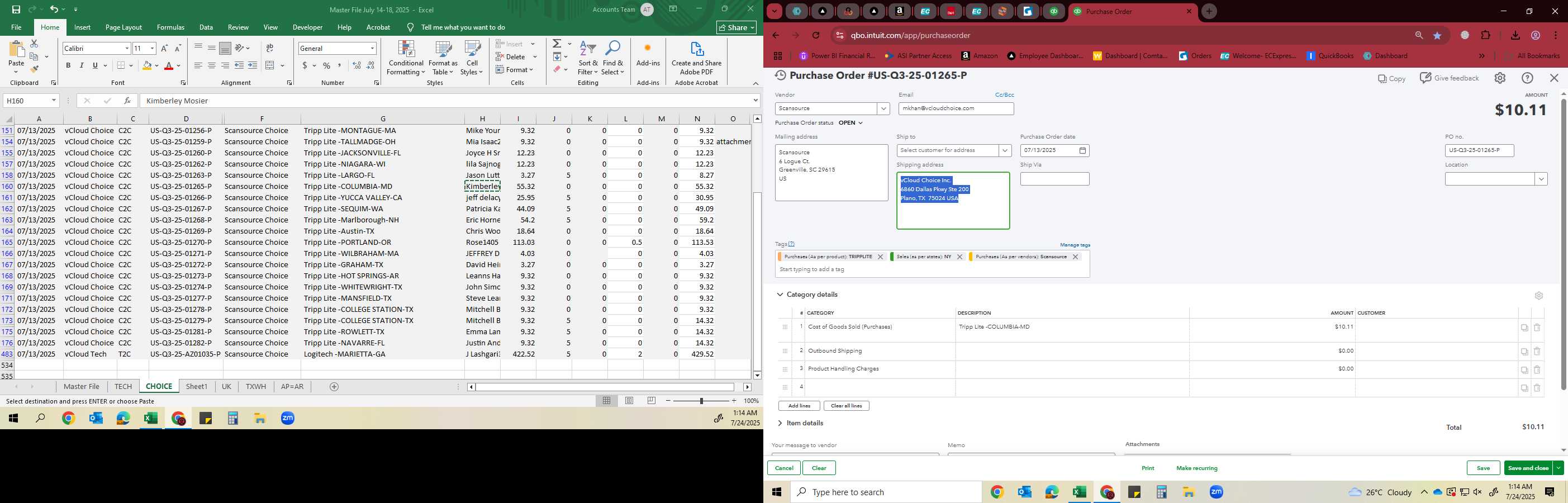Remove the Scansource vendor tag

(1075, 257)
